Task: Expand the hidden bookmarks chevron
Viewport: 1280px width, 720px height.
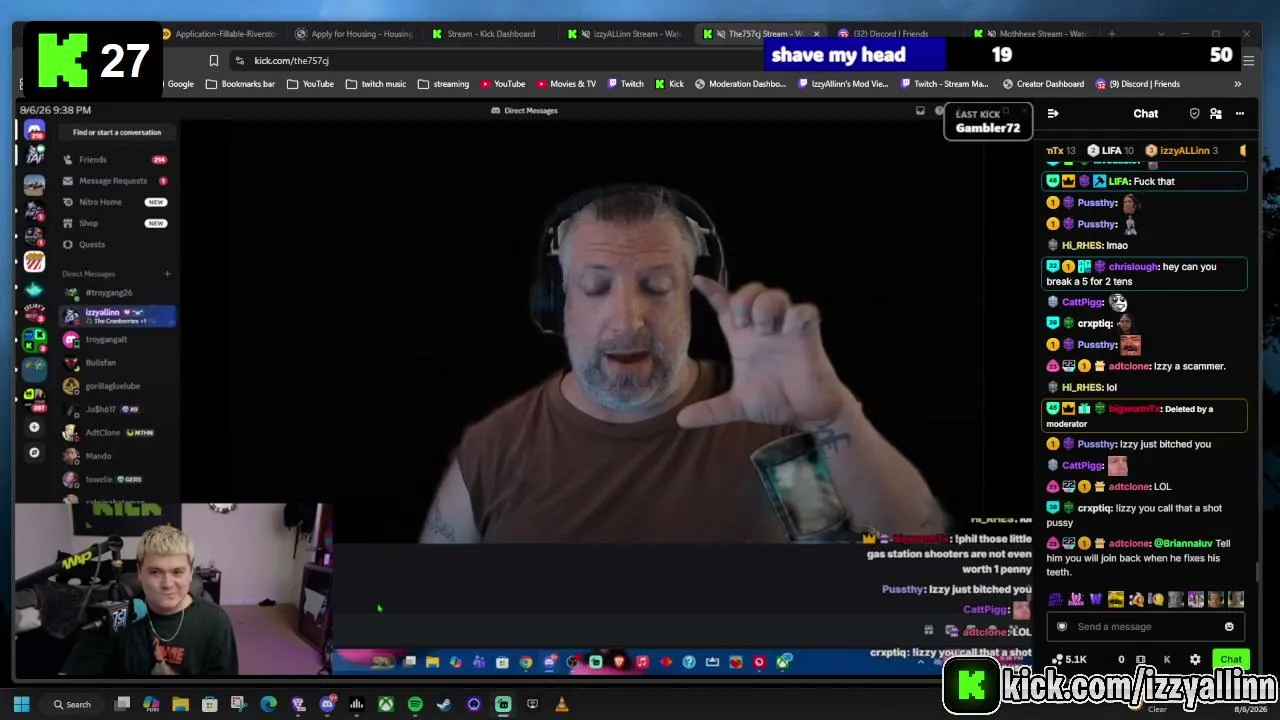Action: pos(1237,84)
